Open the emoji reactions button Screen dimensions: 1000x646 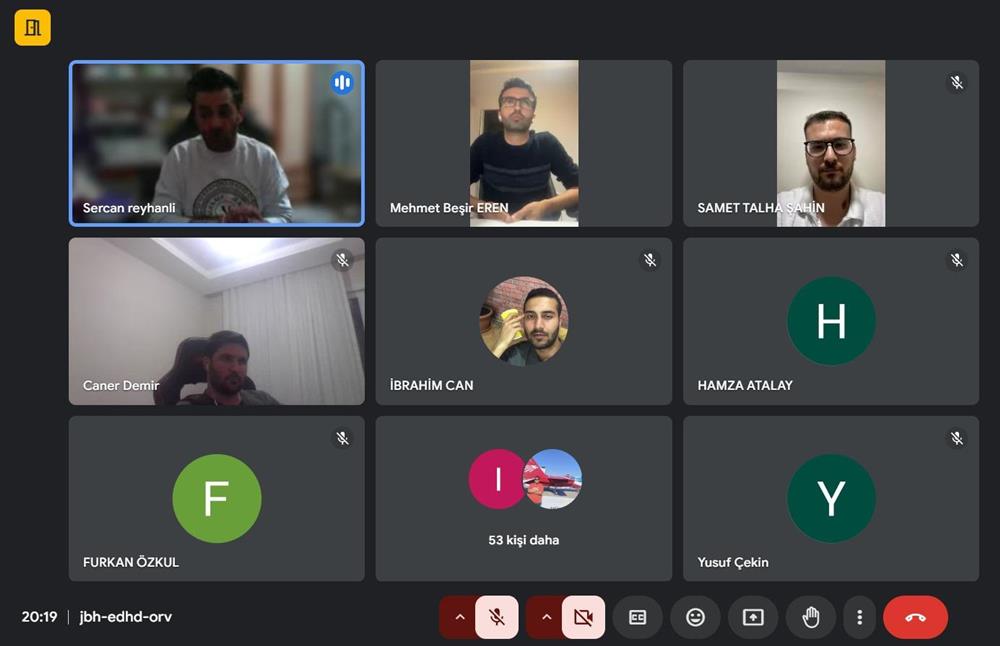(695, 617)
